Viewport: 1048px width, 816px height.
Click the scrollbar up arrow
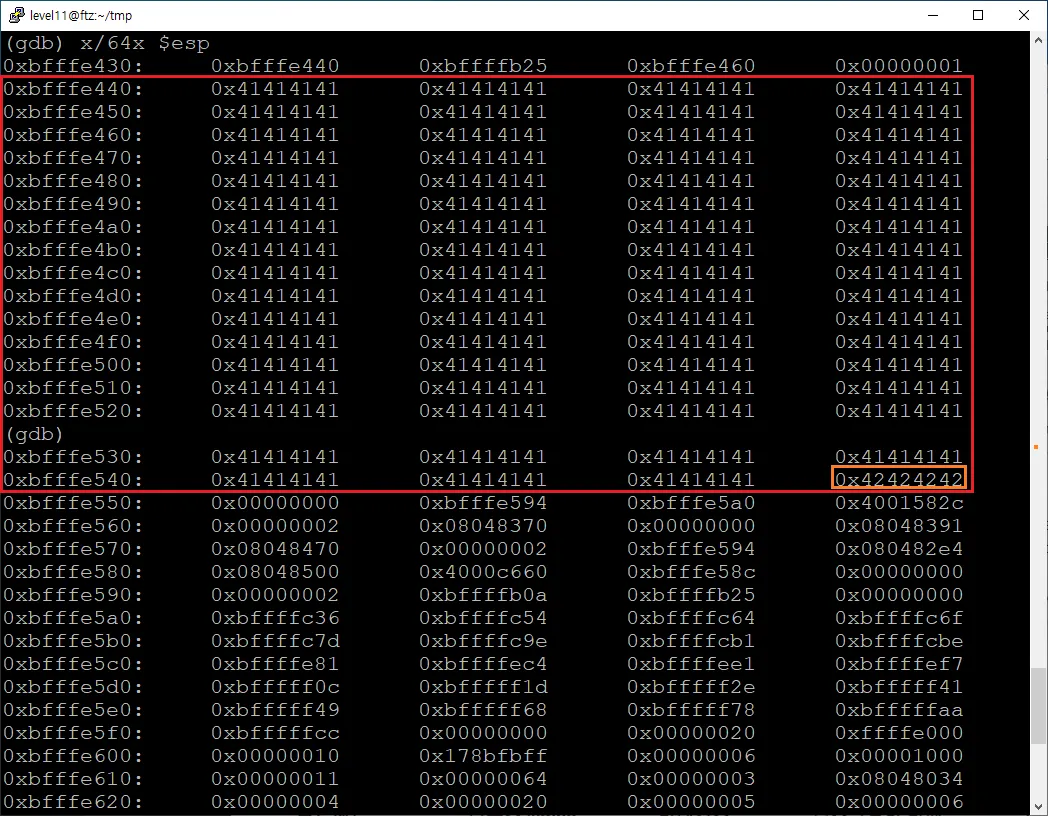[x=1039, y=40]
